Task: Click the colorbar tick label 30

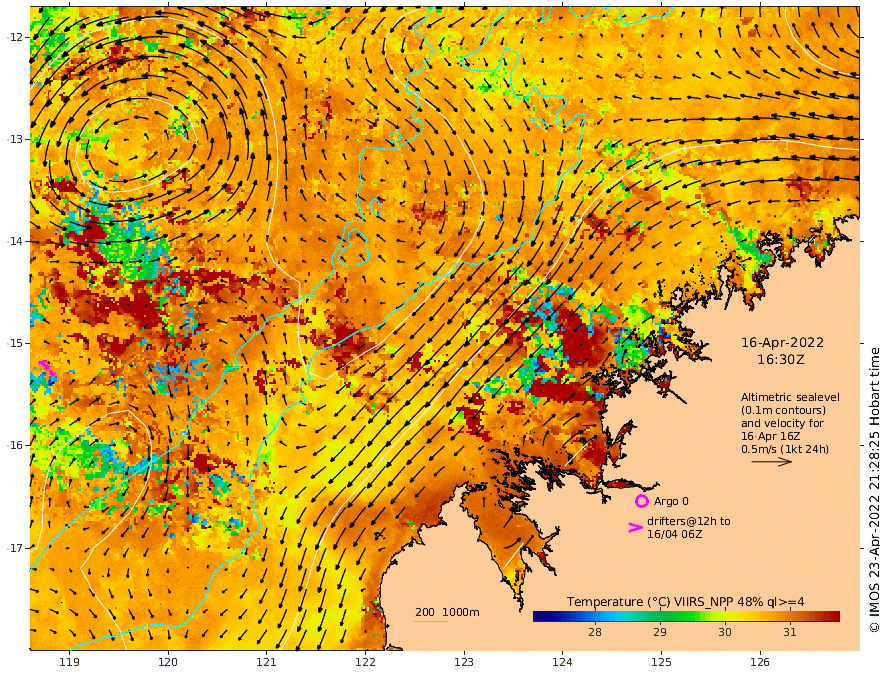Action: (x=725, y=632)
